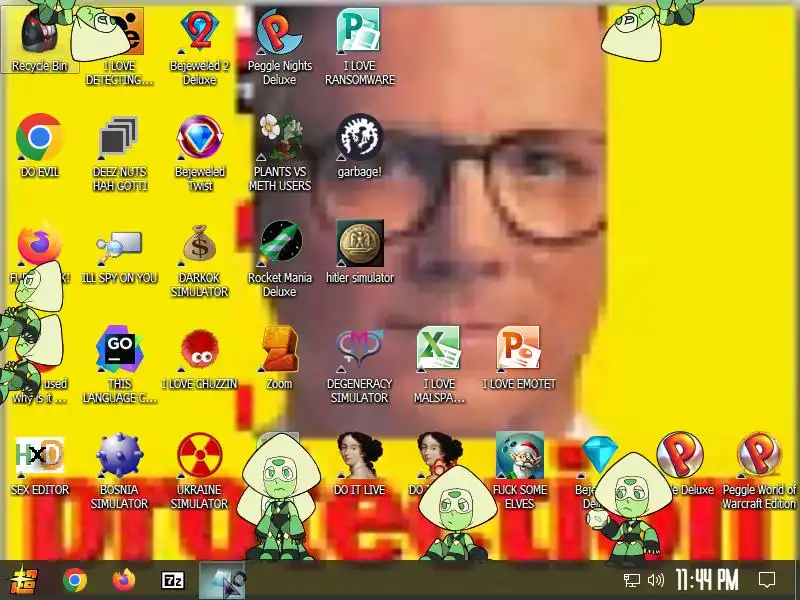
Task: Open the PLANTS VS METH USERS shortcut
Action: coord(280,153)
